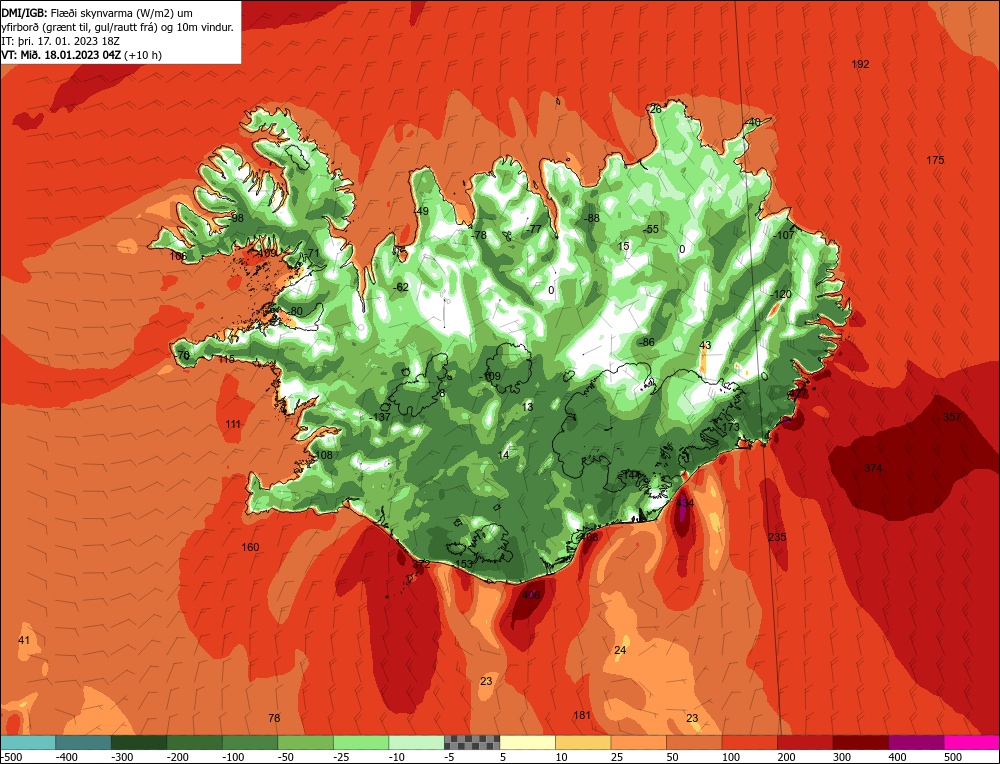The width and height of the screenshot is (1000, 764).
Task: Click the dark red 200 to 300 legend swatch
Action: (x=805, y=742)
